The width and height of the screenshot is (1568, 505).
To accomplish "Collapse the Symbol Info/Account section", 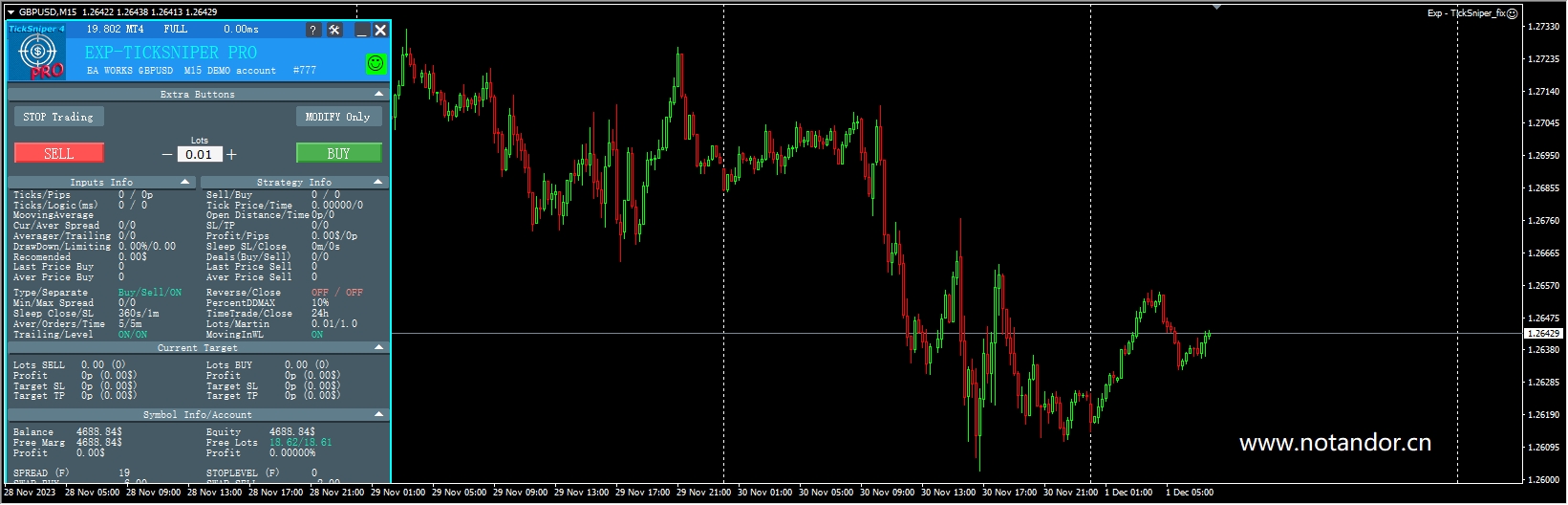I will click(378, 414).
